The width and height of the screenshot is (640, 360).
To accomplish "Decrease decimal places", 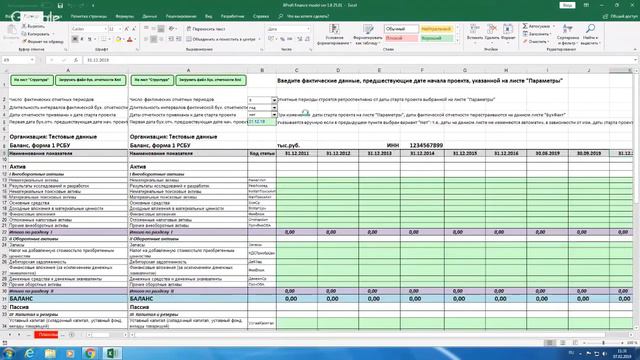I will (x=307, y=39).
